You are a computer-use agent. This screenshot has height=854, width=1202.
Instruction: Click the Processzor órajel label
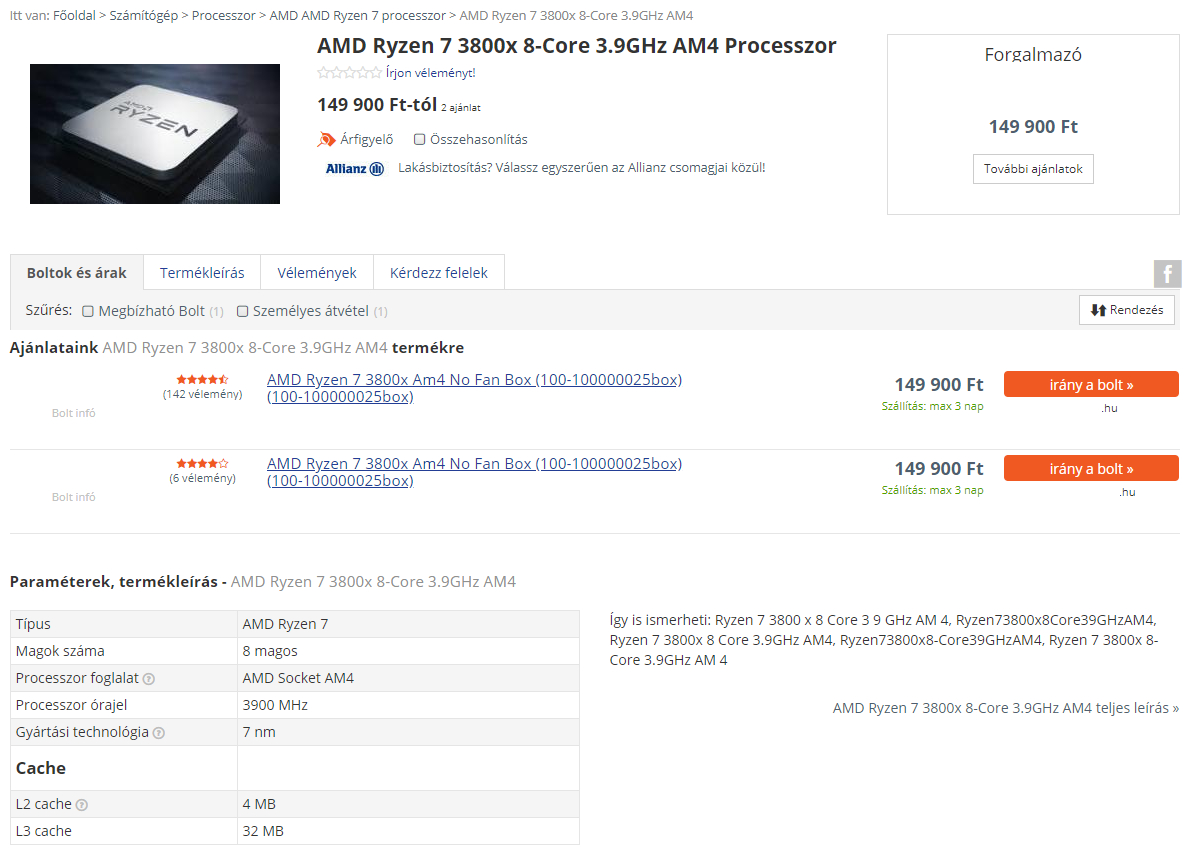click(x=71, y=706)
